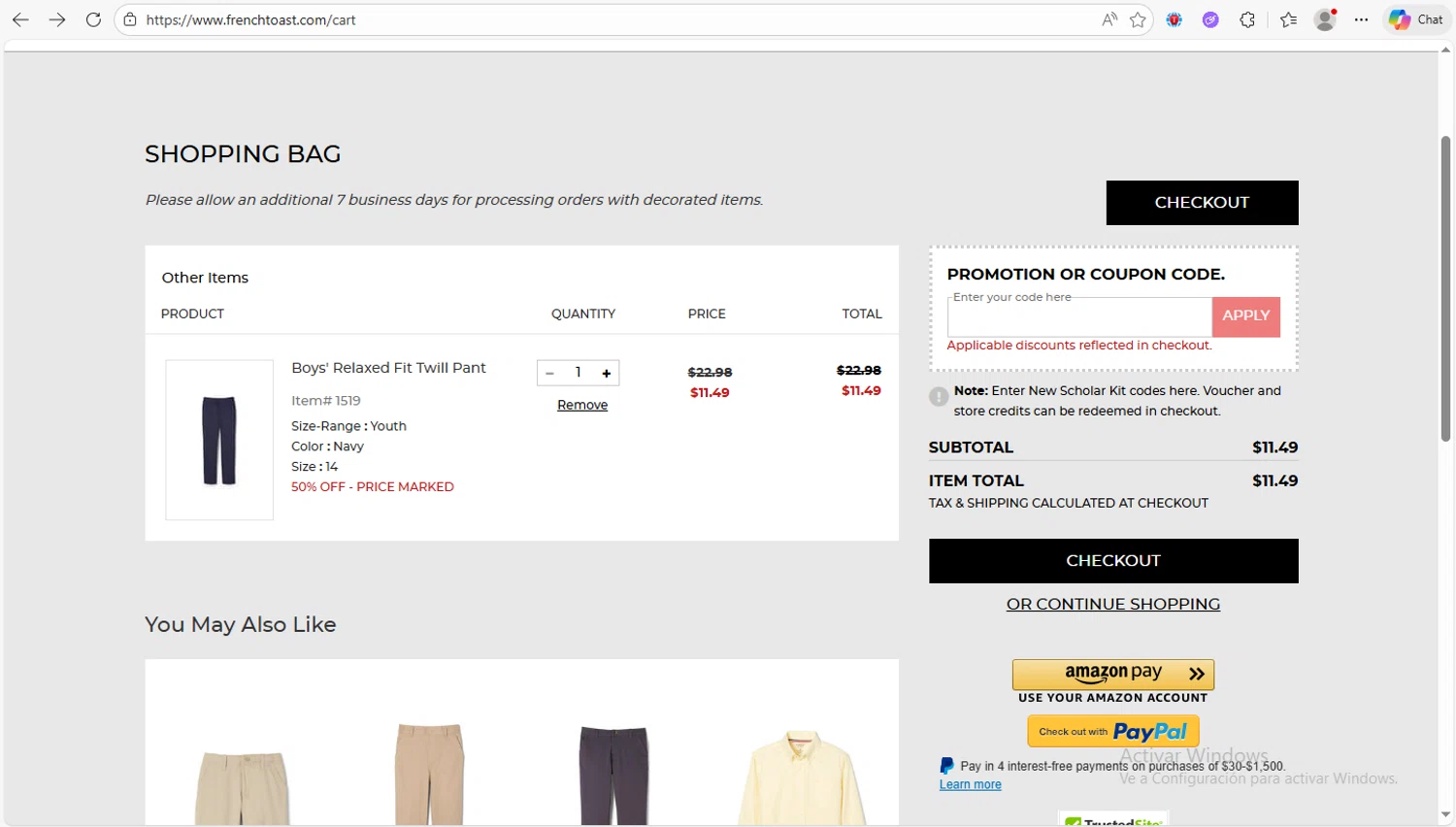Add page to favorites with star icon
The width and height of the screenshot is (1456, 827).
point(1138,19)
